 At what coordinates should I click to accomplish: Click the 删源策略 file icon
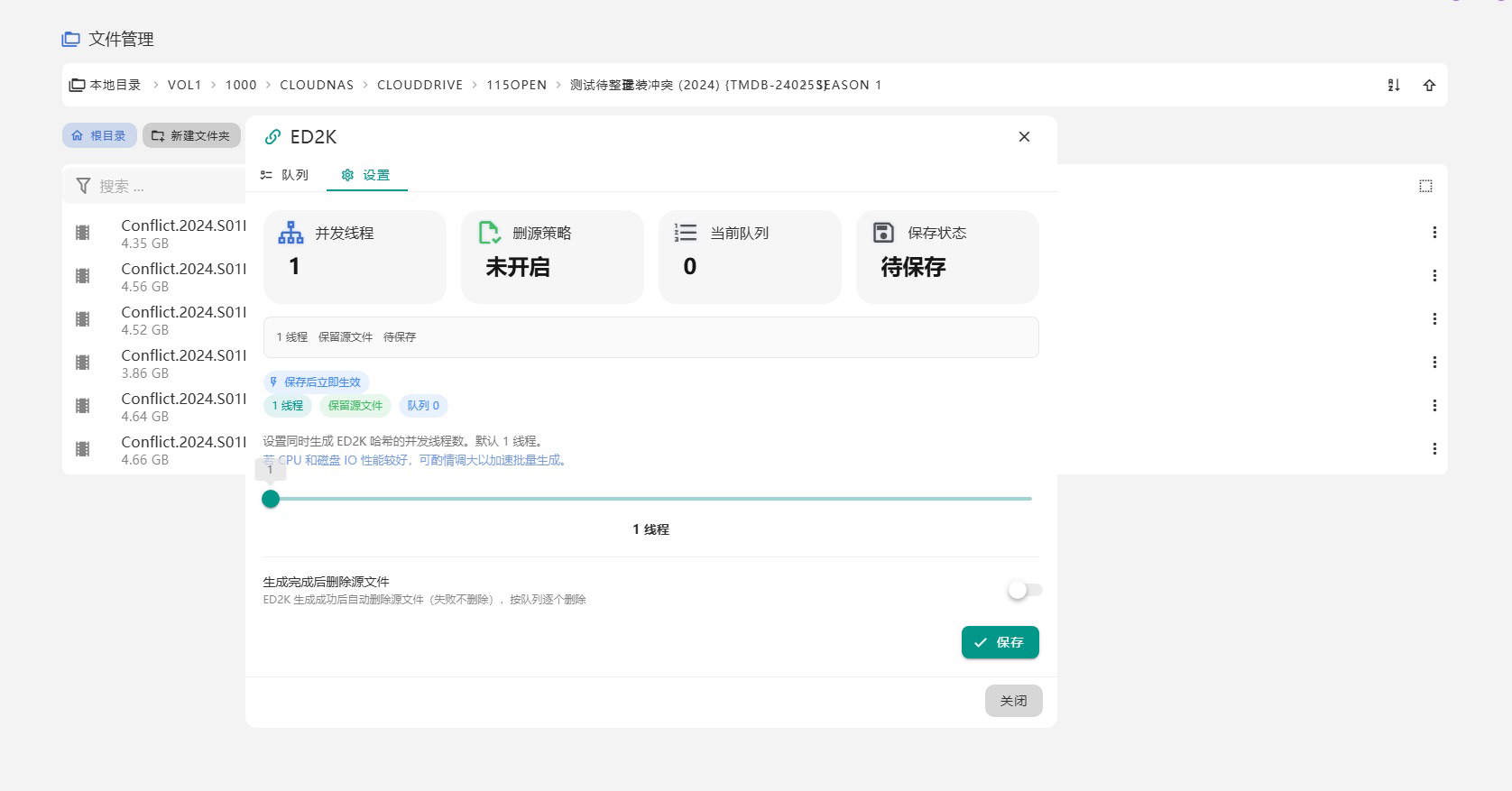click(x=489, y=233)
